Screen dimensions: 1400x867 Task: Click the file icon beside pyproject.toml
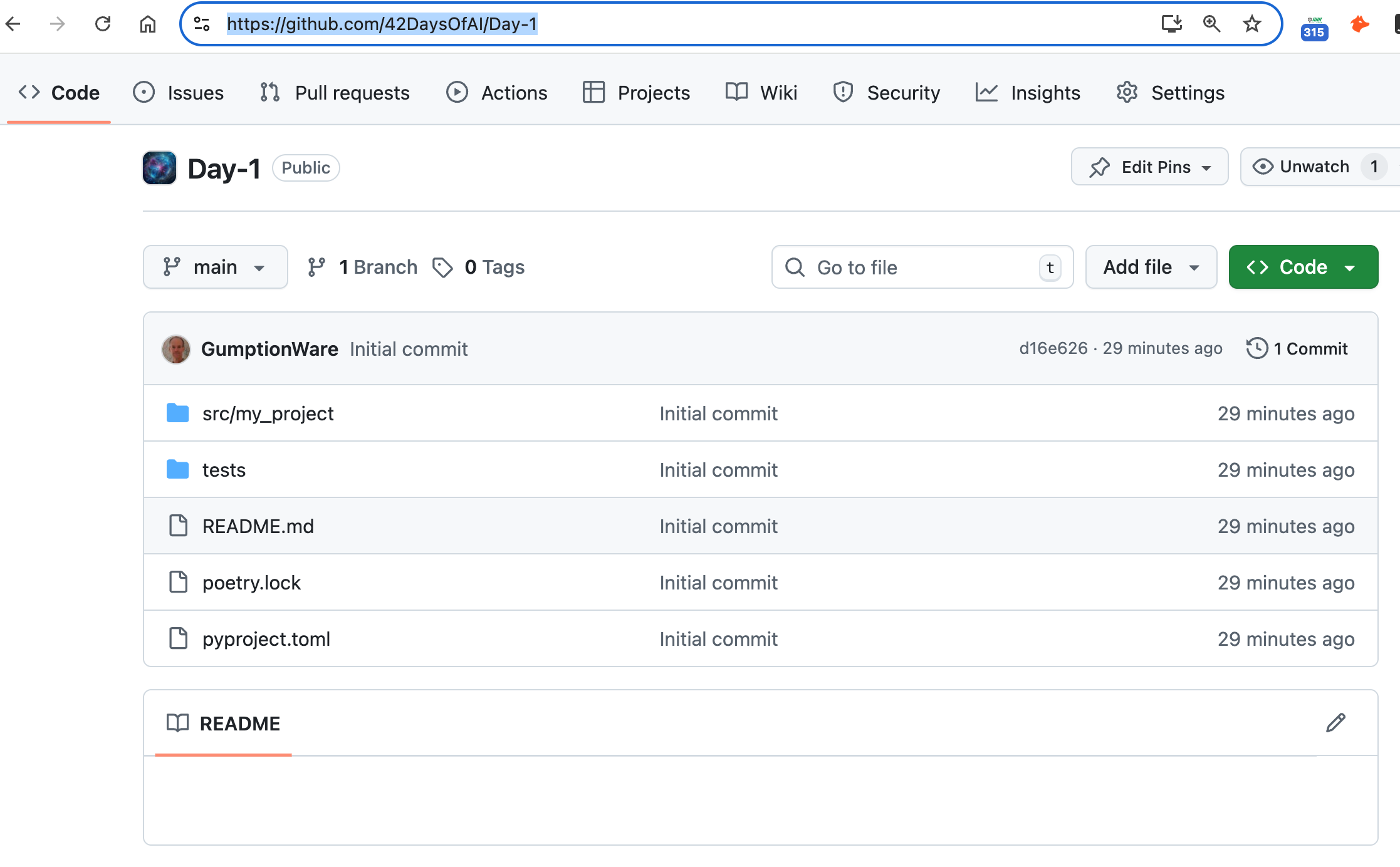pos(179,638)
